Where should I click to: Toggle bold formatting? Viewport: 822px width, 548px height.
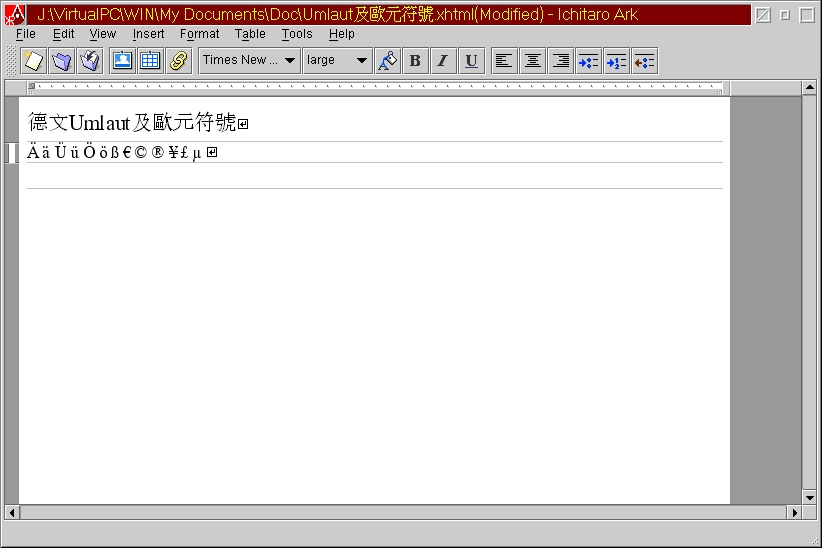(x=416, y=61)
